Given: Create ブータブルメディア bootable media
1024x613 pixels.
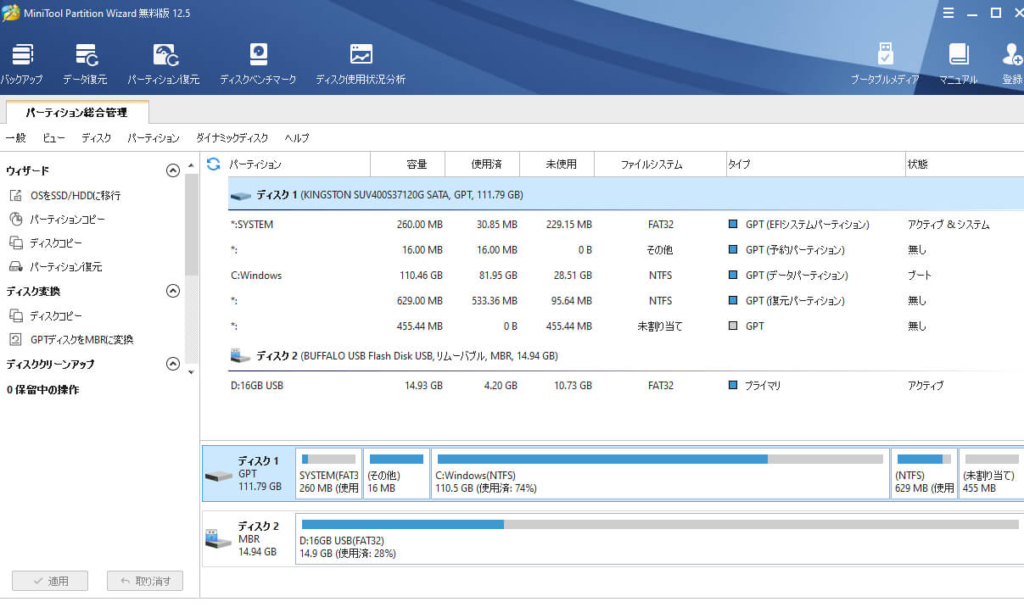Looking at the screenshot, I should tap(885, 64).
